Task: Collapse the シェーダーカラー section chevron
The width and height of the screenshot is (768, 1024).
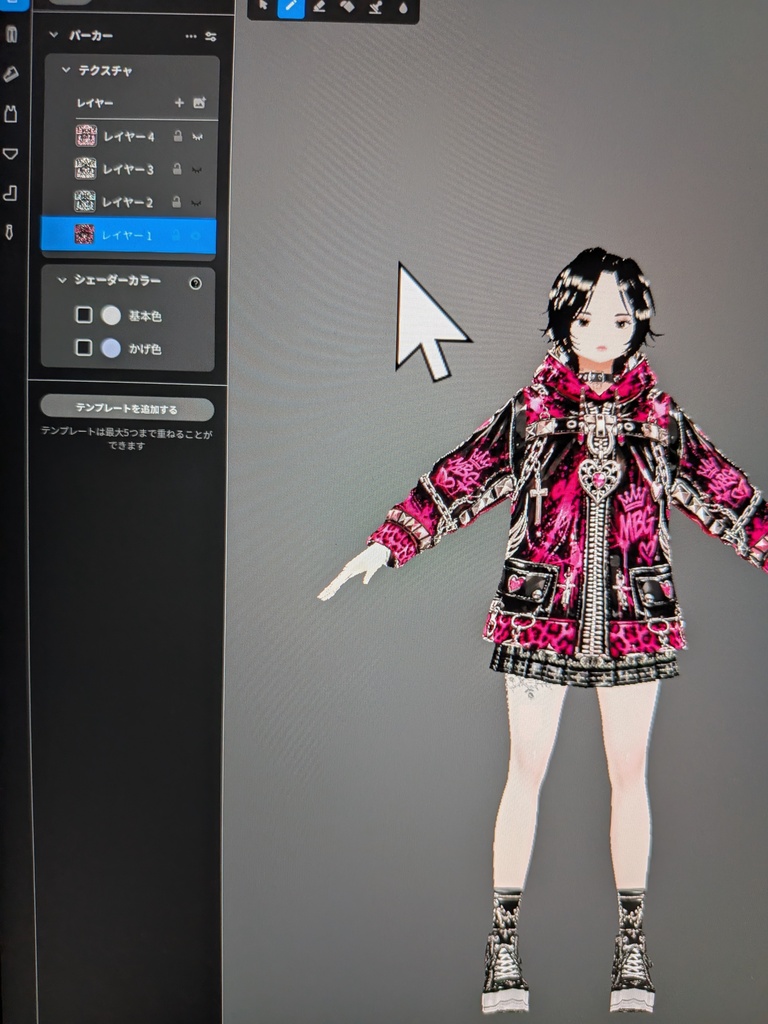Action: pyautogui.click(x=62, y=280)
